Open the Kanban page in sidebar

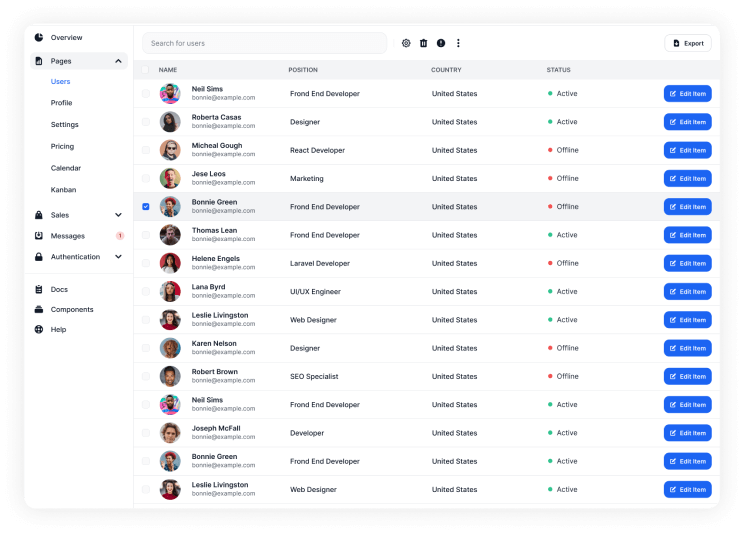(x=63, y=190)
